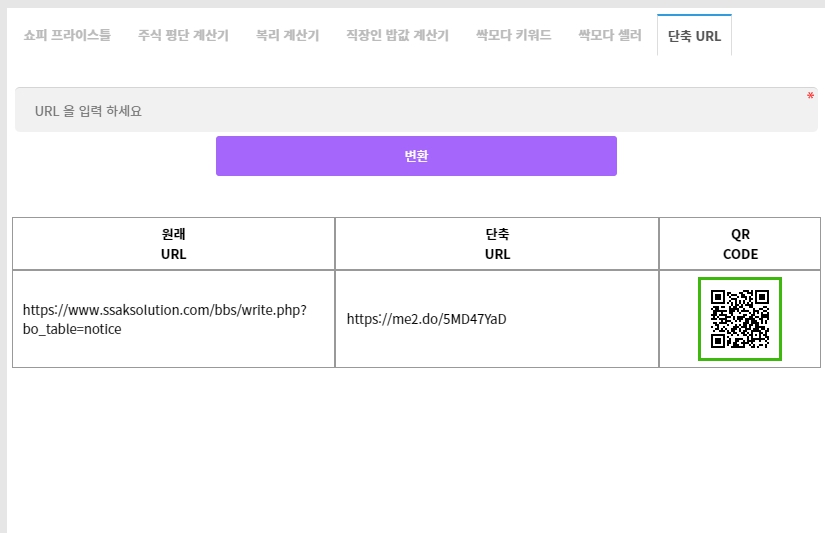This screenshot has width=825, height=533.
Task: Select the 복리 계산기 tab
Action: point(287,35)
